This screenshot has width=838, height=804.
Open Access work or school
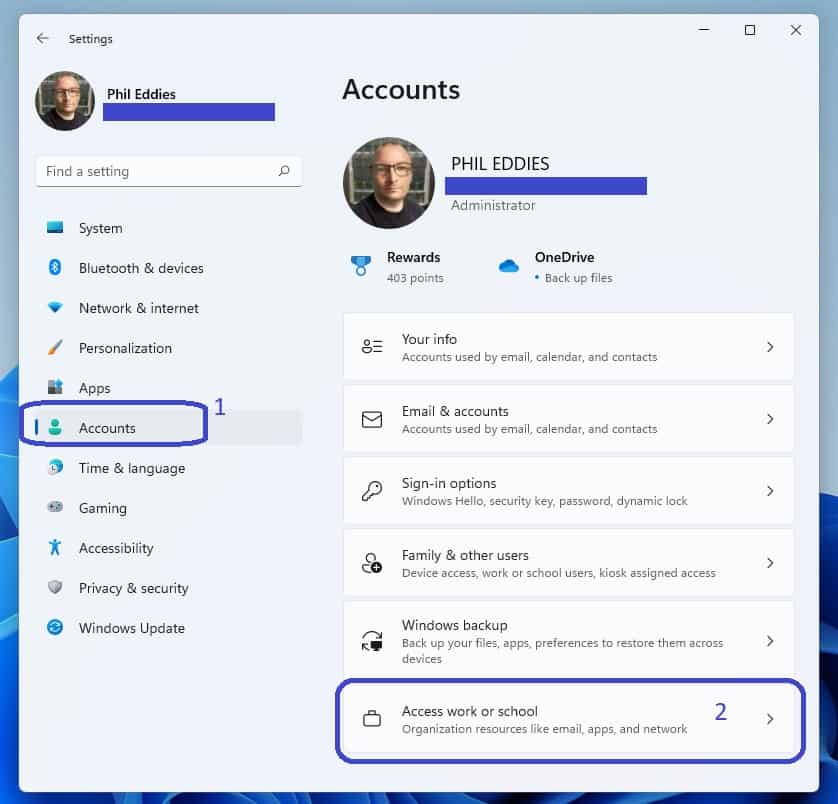click(x=568, y=719)
